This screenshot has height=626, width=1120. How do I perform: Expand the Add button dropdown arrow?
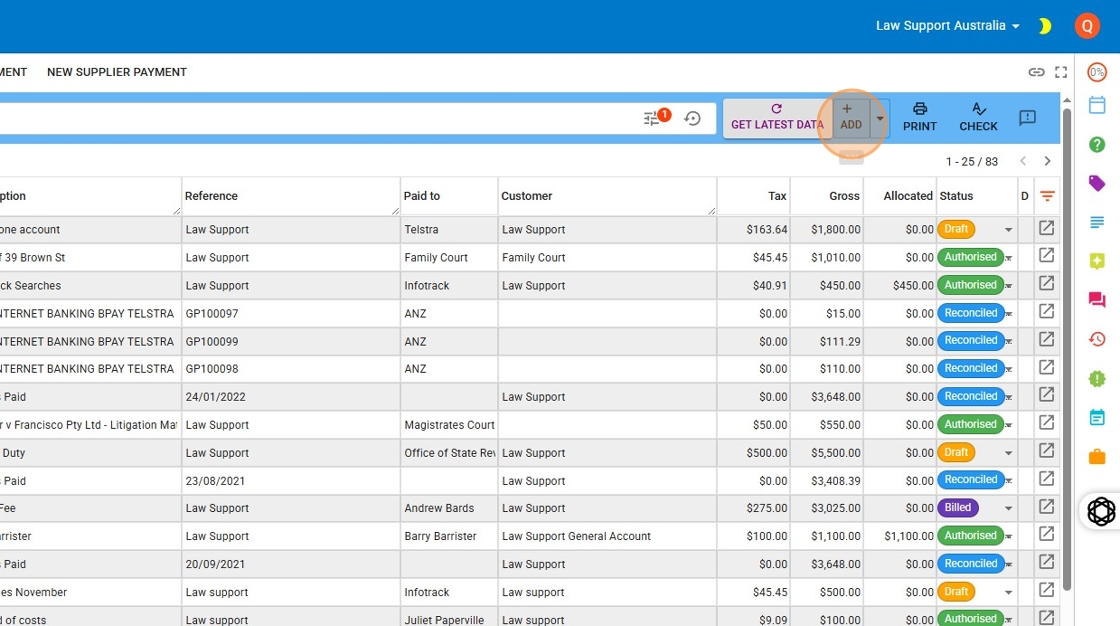(x=879, y=118)
